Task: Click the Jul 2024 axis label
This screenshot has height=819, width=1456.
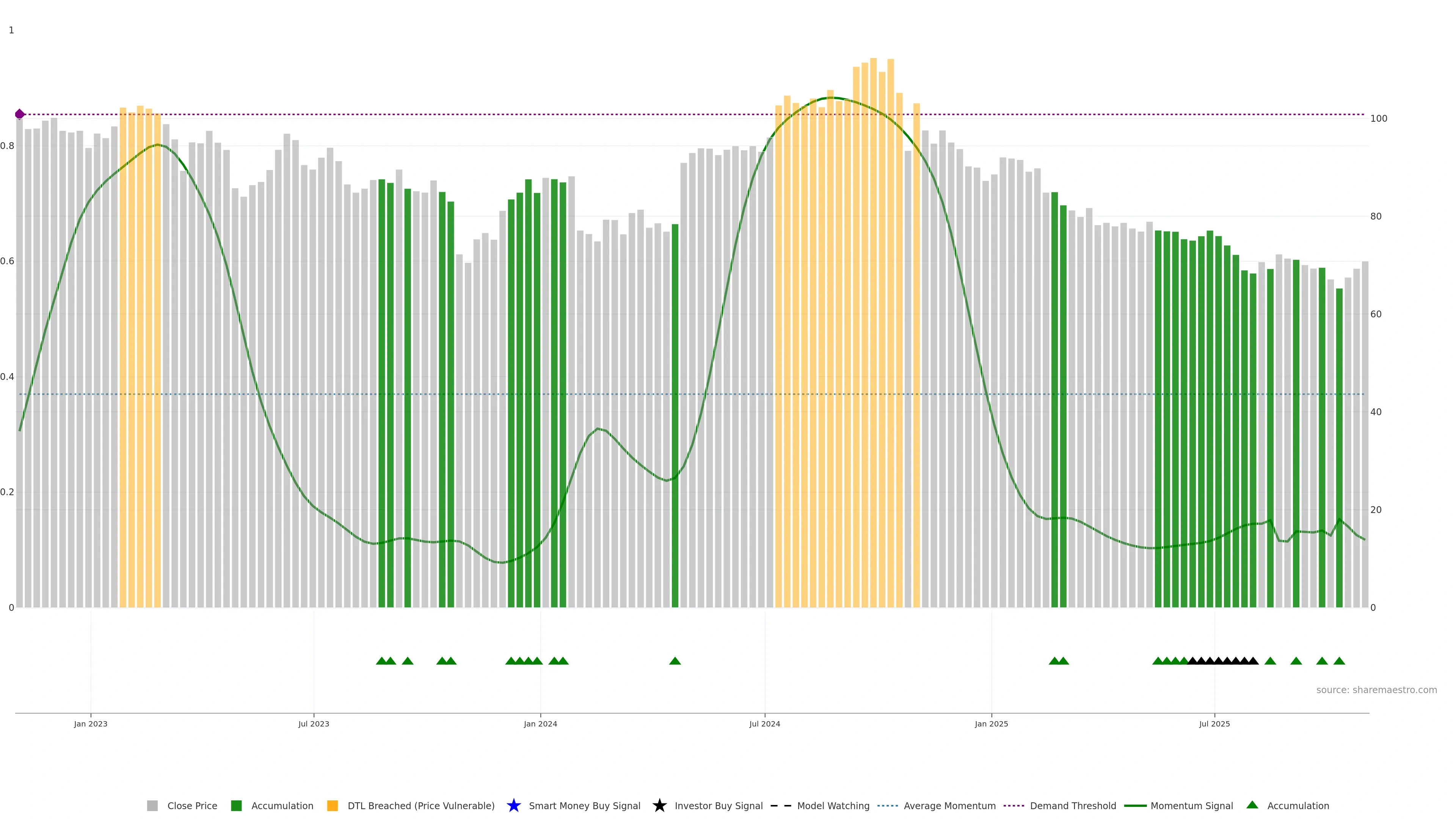Action: pos(764,723)
